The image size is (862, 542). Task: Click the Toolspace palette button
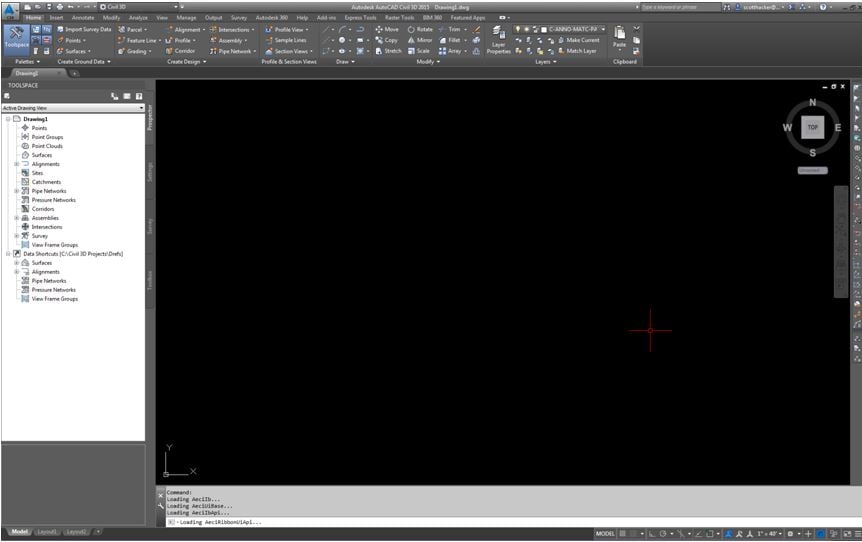[x=16, y=40]
